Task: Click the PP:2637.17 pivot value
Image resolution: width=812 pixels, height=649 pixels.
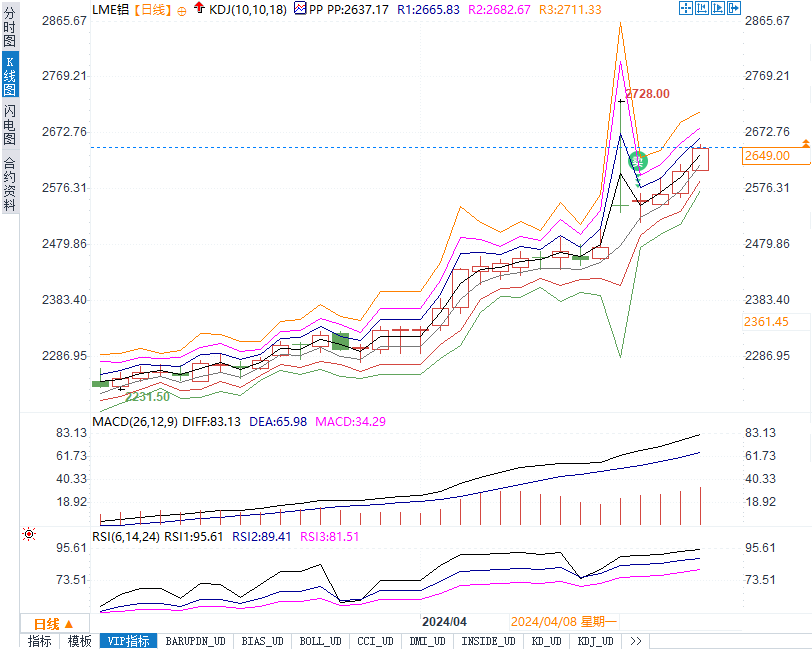Action: click(x=357, y=9)
